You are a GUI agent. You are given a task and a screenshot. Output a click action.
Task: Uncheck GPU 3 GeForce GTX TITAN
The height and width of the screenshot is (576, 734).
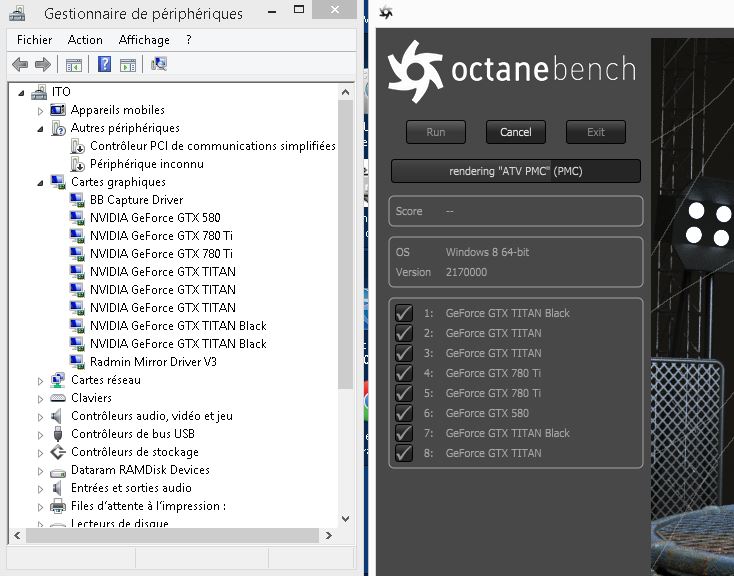tap(404, 353)
